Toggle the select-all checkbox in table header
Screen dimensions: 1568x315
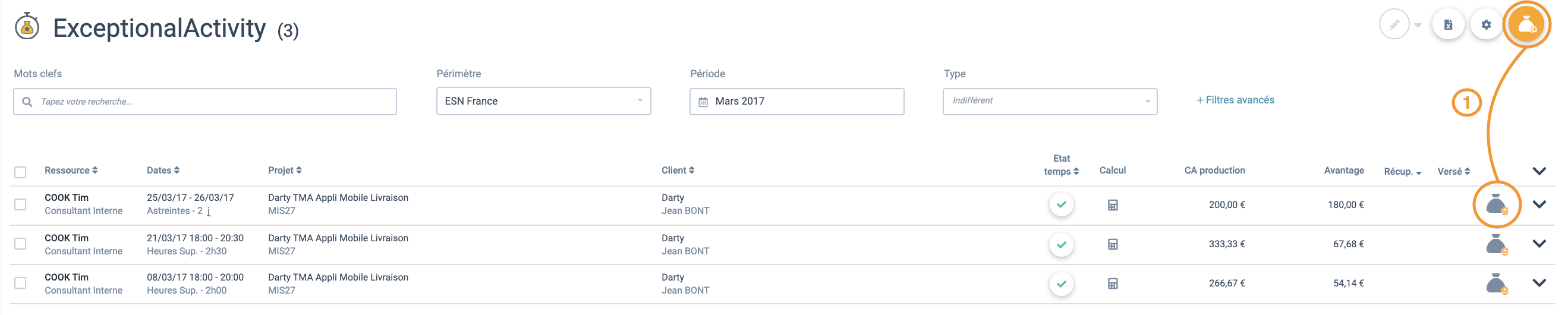tap(20, 172)
